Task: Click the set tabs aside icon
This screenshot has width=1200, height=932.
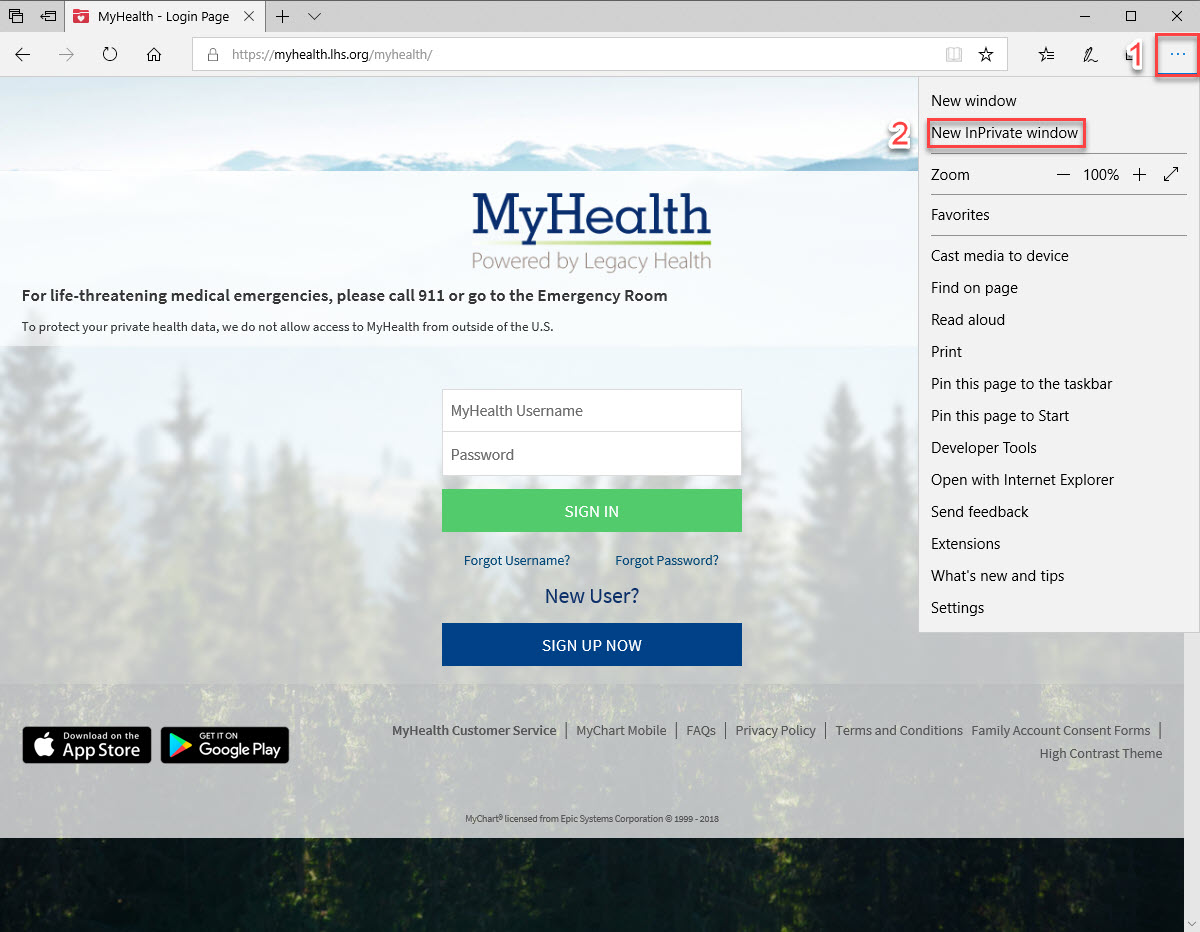Action: point(48,16)
